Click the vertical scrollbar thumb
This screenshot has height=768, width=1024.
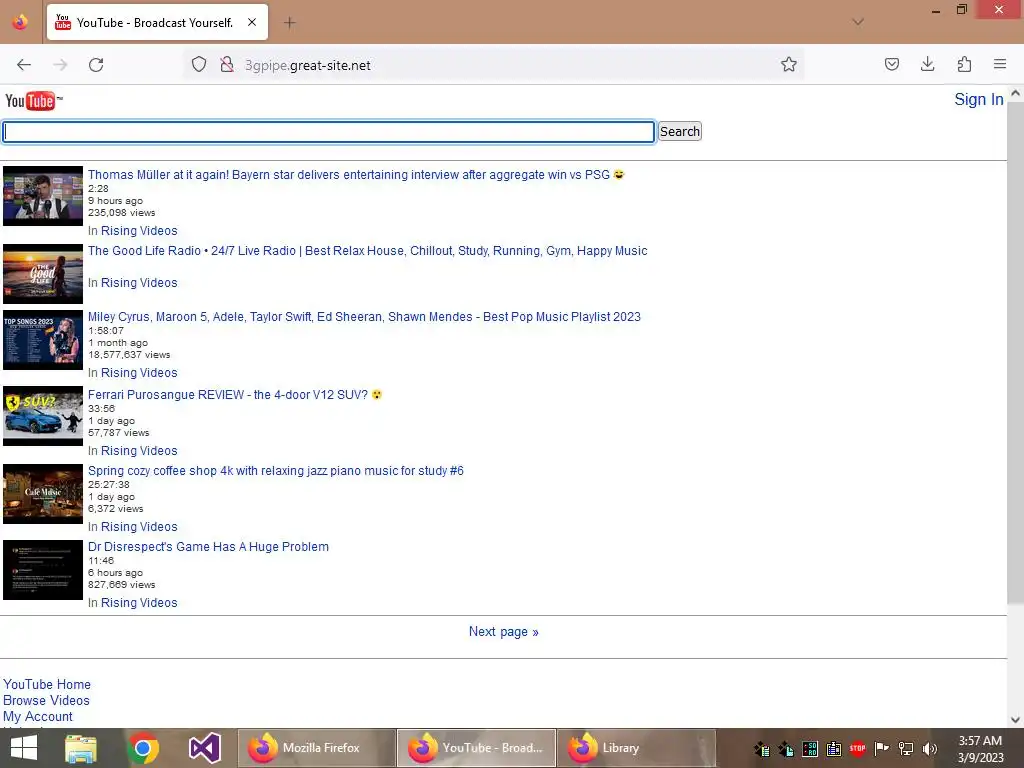[1015, 353]
